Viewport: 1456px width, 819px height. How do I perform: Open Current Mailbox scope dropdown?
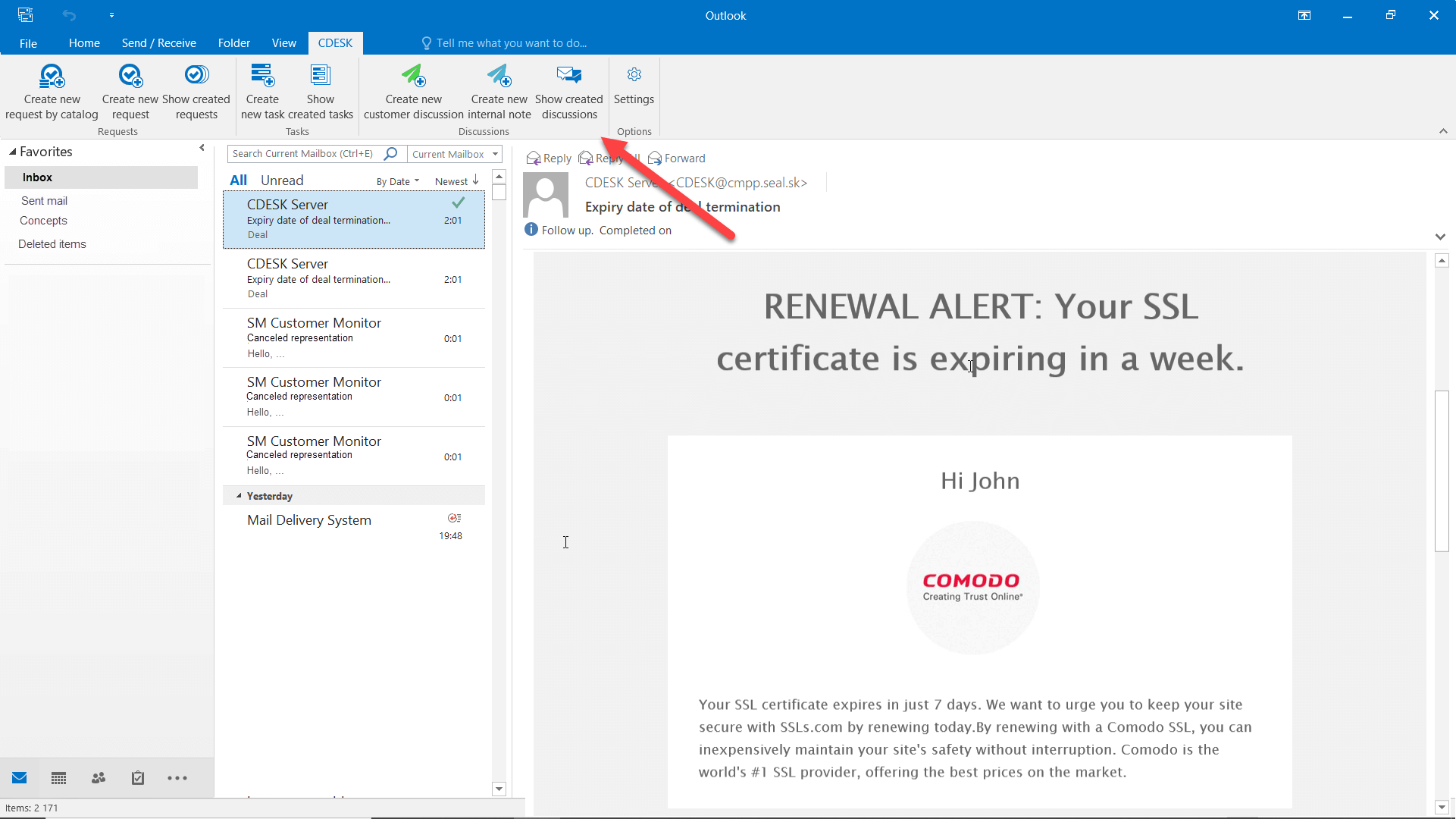coord(455,154)
